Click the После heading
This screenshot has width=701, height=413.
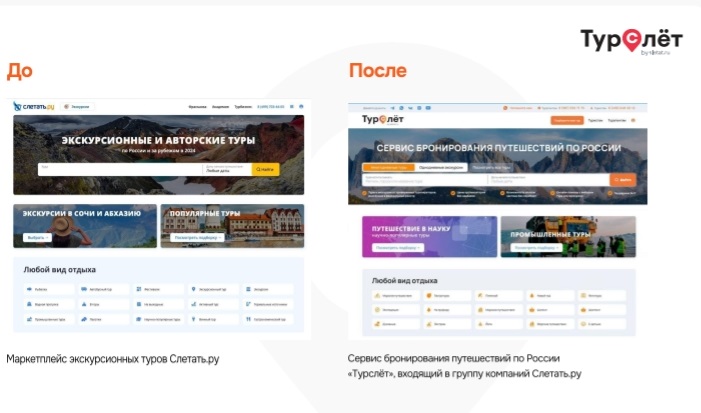pyautogui.click(x=378, y=71)
